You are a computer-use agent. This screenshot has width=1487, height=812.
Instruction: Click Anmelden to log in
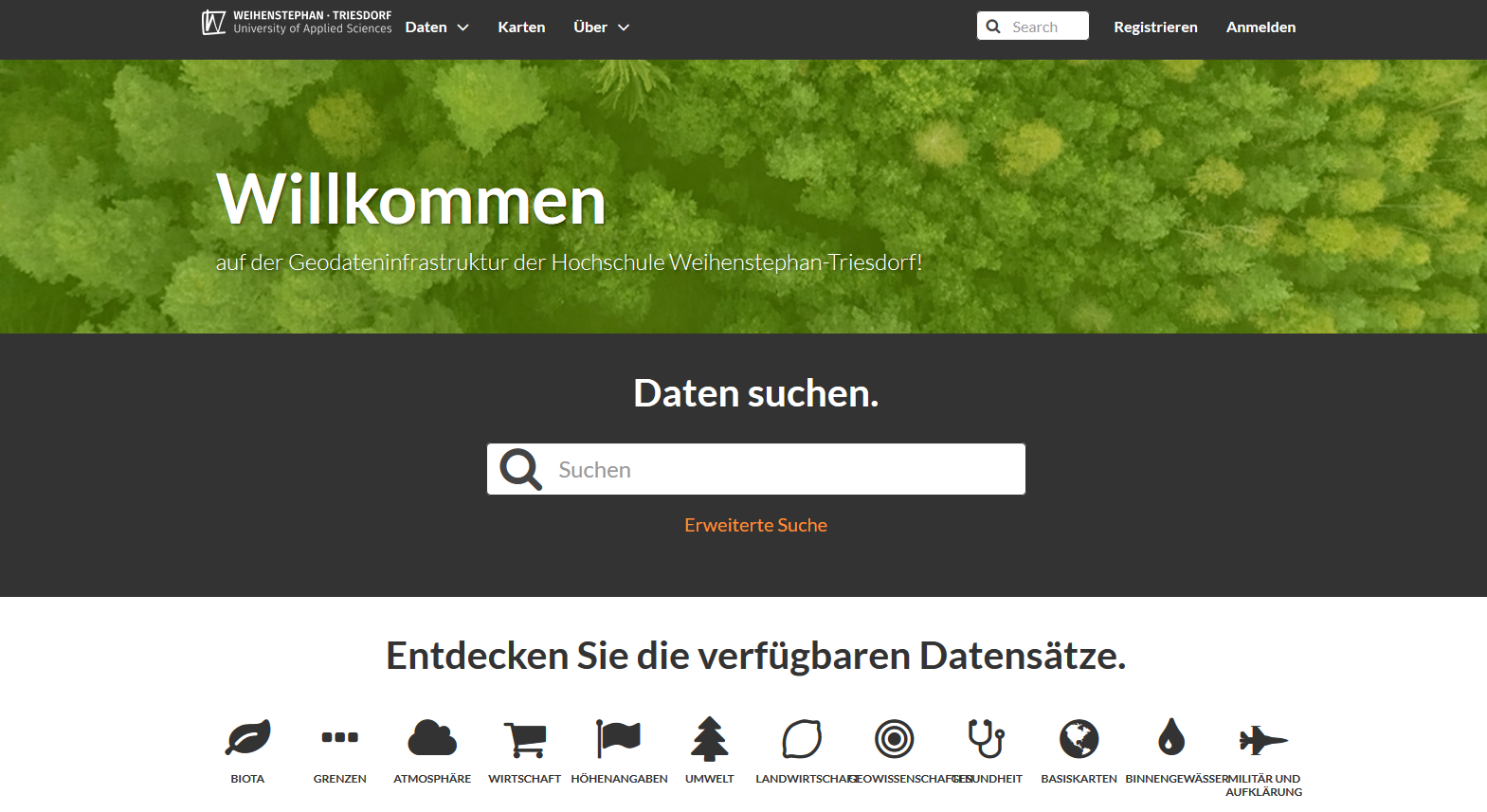point(1260,27)
